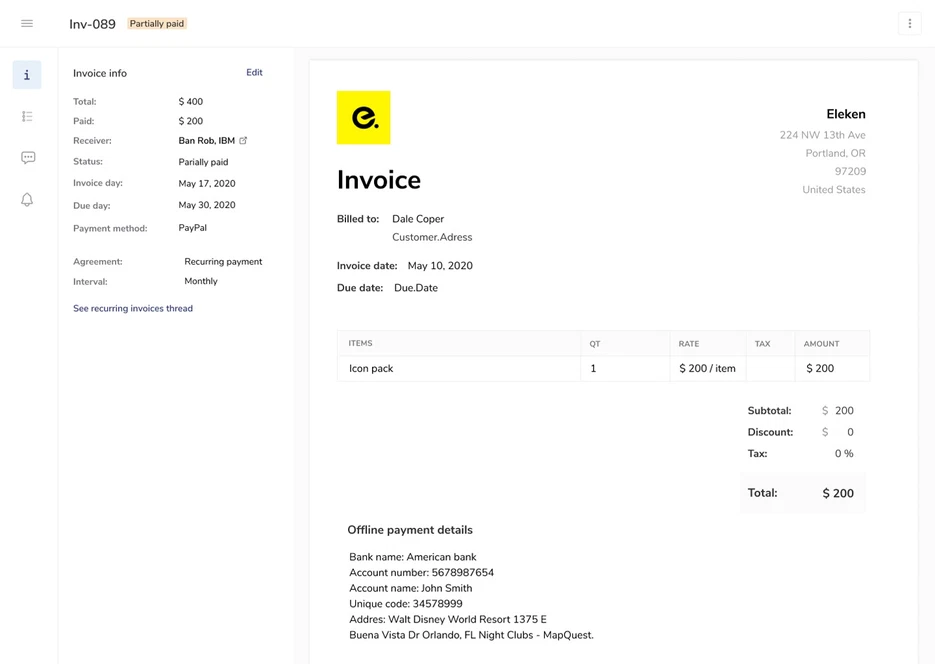The image size is (935, 664).
Task: Click Edit in the Invoice info panel
Action: 254,72
